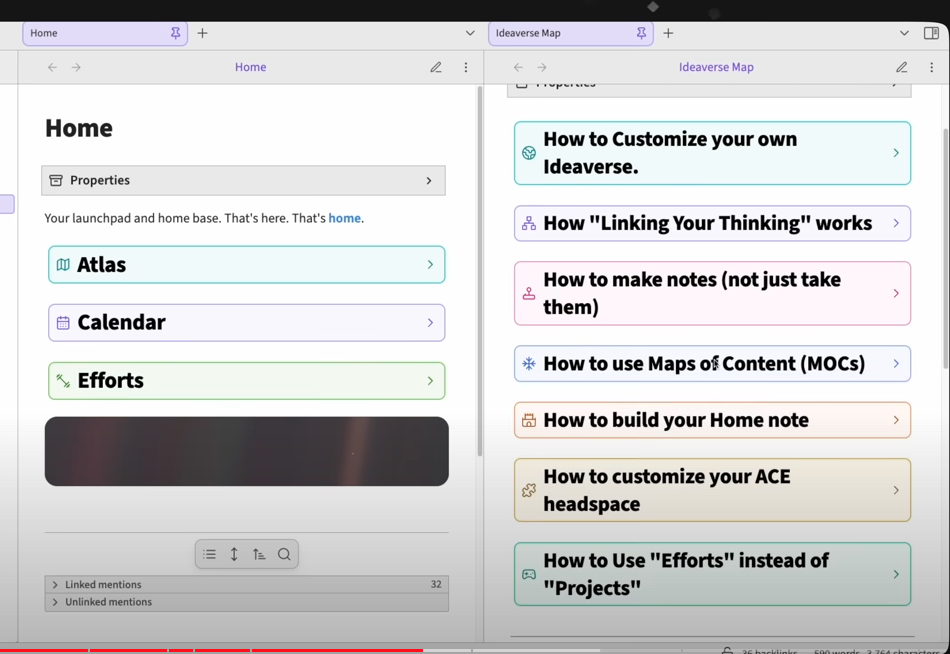The height and width of the screenshot is (654, 950).
Task: Click the globe icon on Customize your own Ideaverse
Action: pyautogui.click(x=529, y=153)
